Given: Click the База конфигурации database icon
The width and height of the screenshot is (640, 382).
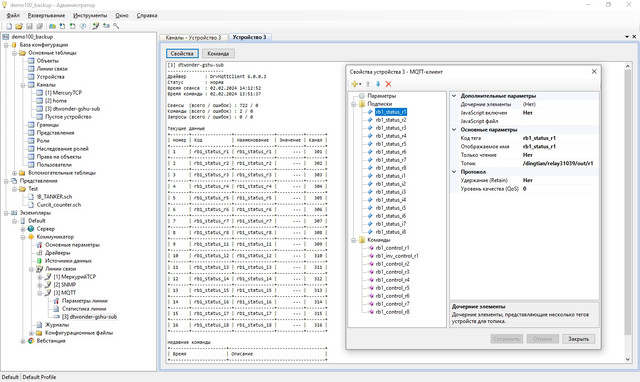Looking at the screenshot, I should (x=14, y=45).
